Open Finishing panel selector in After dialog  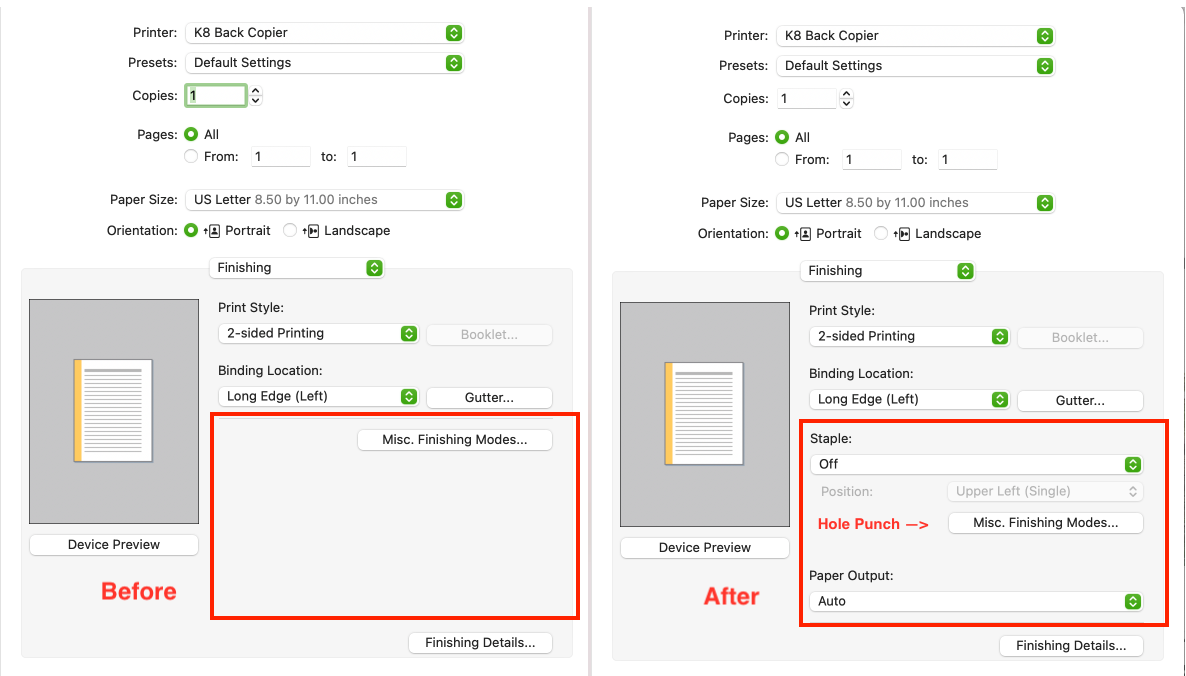point(887,271)
